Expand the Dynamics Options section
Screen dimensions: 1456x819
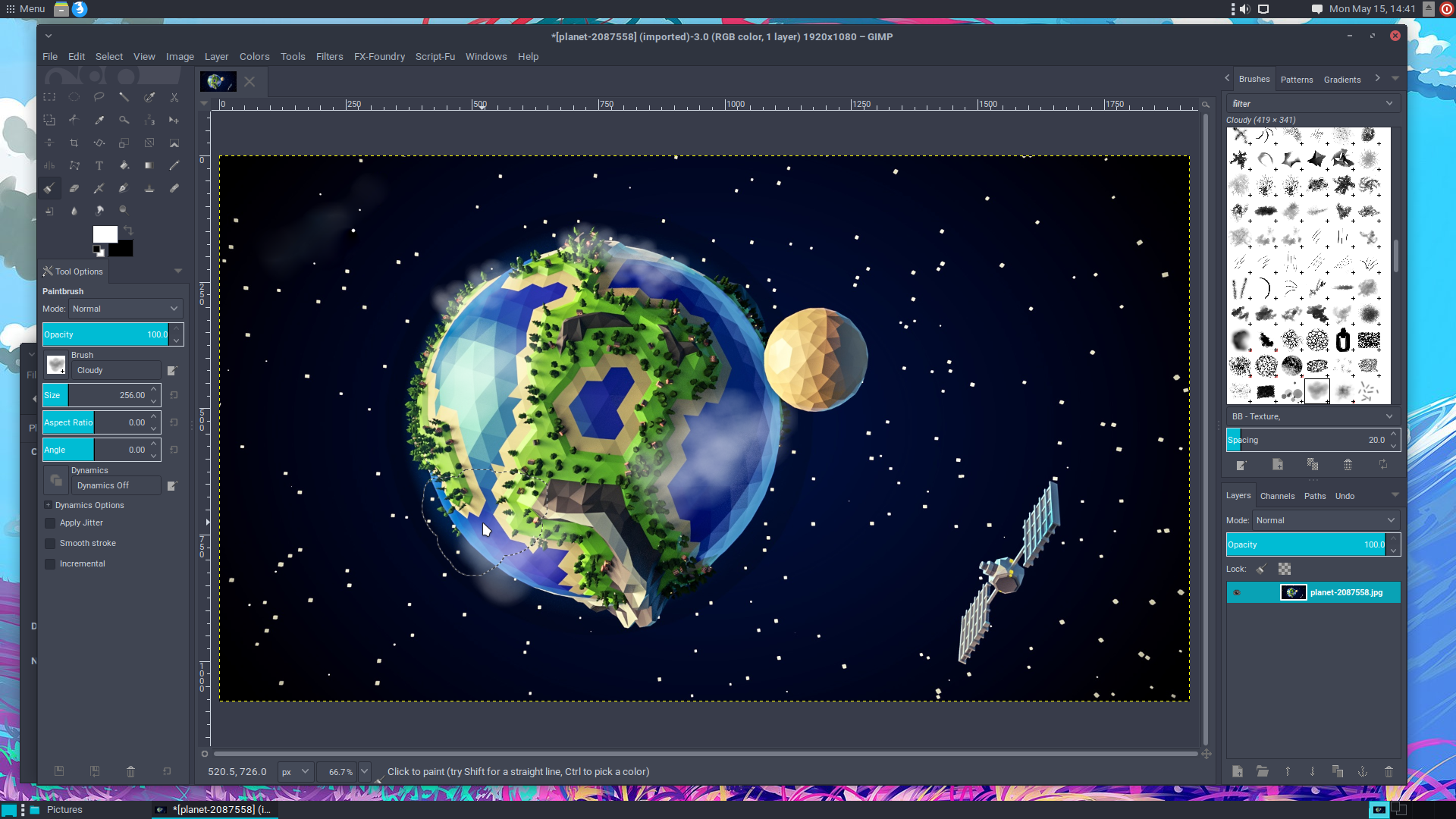pyautogui.click(x=48, y=505)
